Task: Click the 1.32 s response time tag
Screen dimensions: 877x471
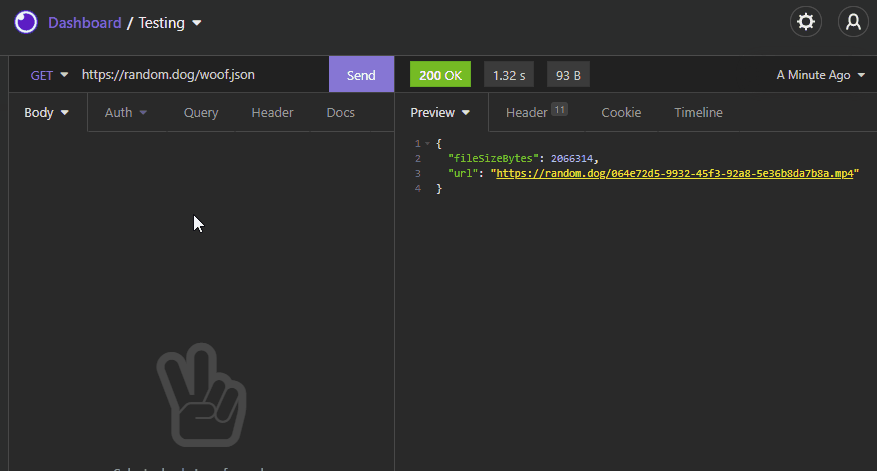Action: pyautogui.click(x=509, y=75)
